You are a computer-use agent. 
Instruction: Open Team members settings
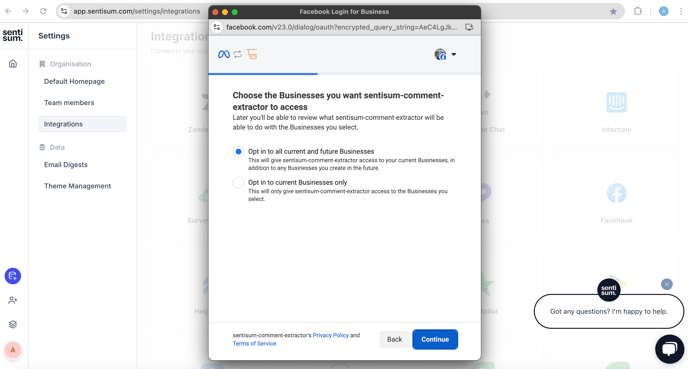tap(69, 103)
